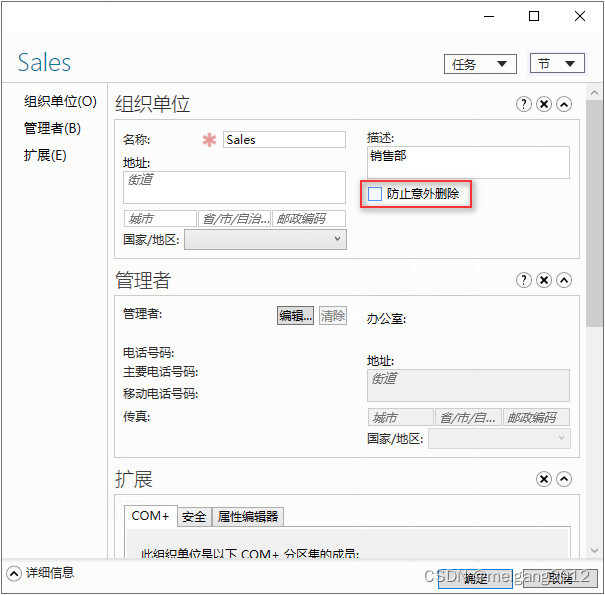Switch to 属性编辑器 tab

(248, 517)
